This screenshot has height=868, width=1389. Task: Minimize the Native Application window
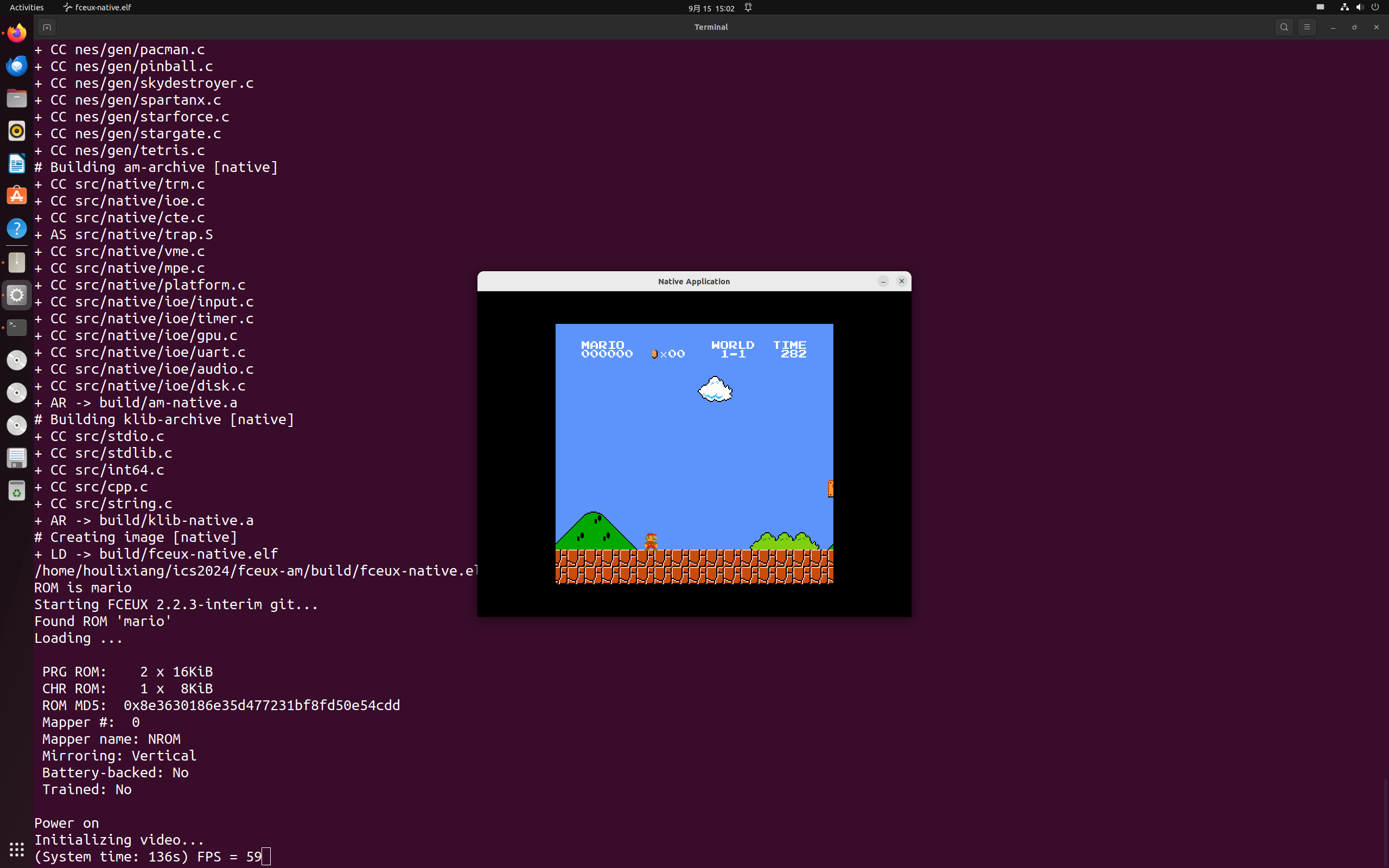point(883,282)
